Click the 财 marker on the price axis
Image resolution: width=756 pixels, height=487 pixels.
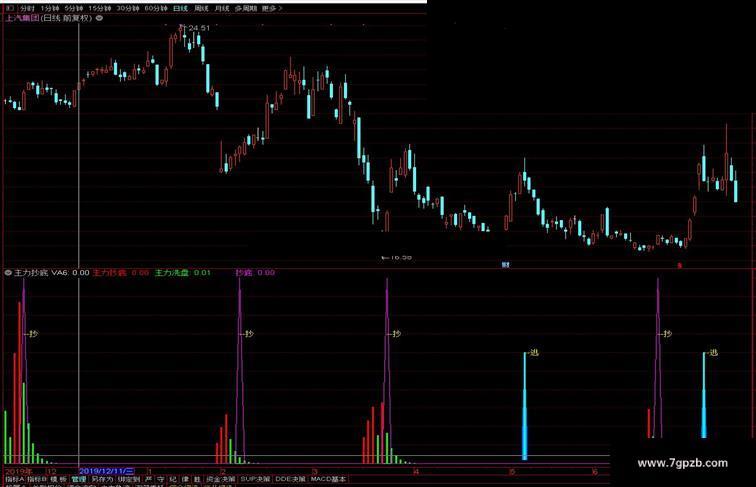pos(505,265)
